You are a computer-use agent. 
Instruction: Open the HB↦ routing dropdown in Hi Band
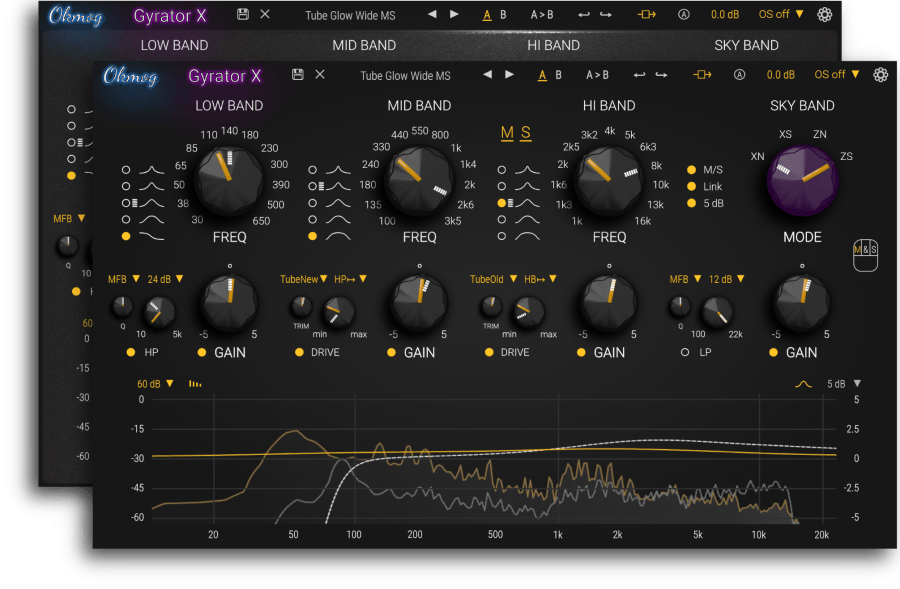(540, 279)
